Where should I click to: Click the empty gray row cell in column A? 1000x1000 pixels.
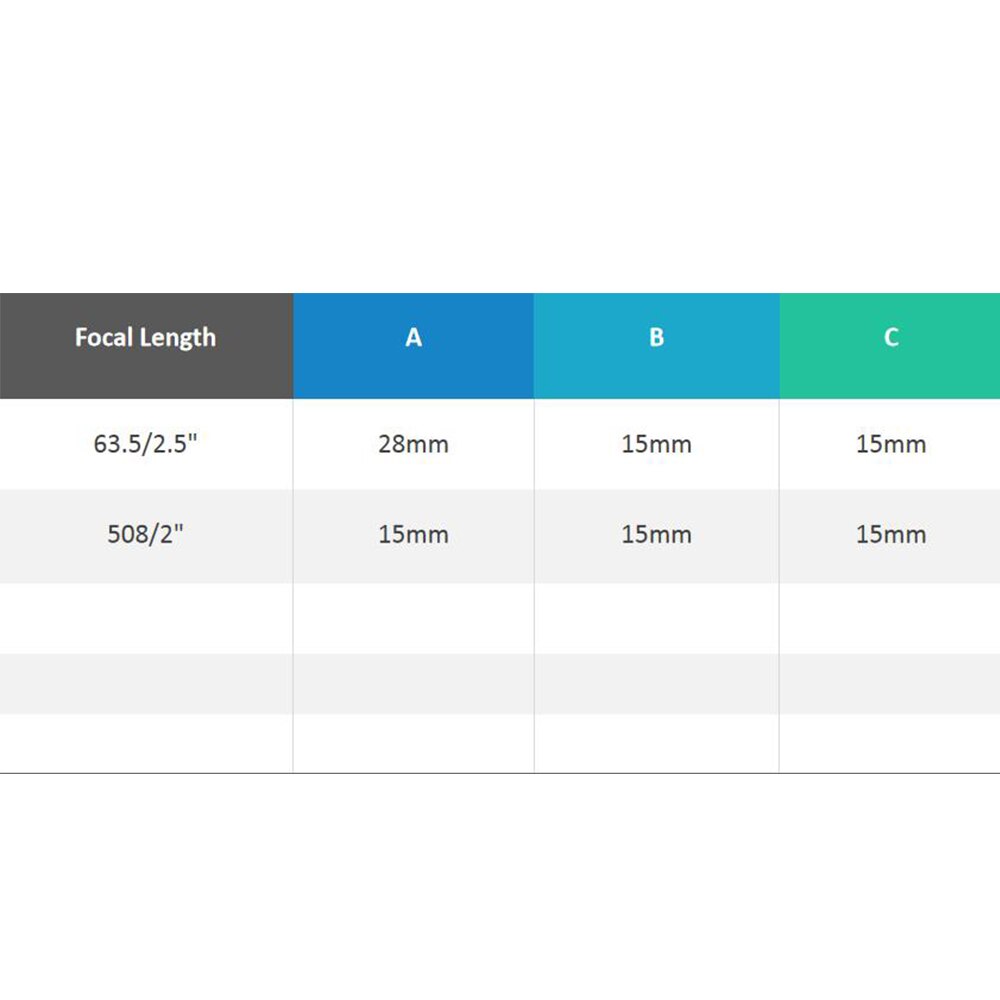413,684
